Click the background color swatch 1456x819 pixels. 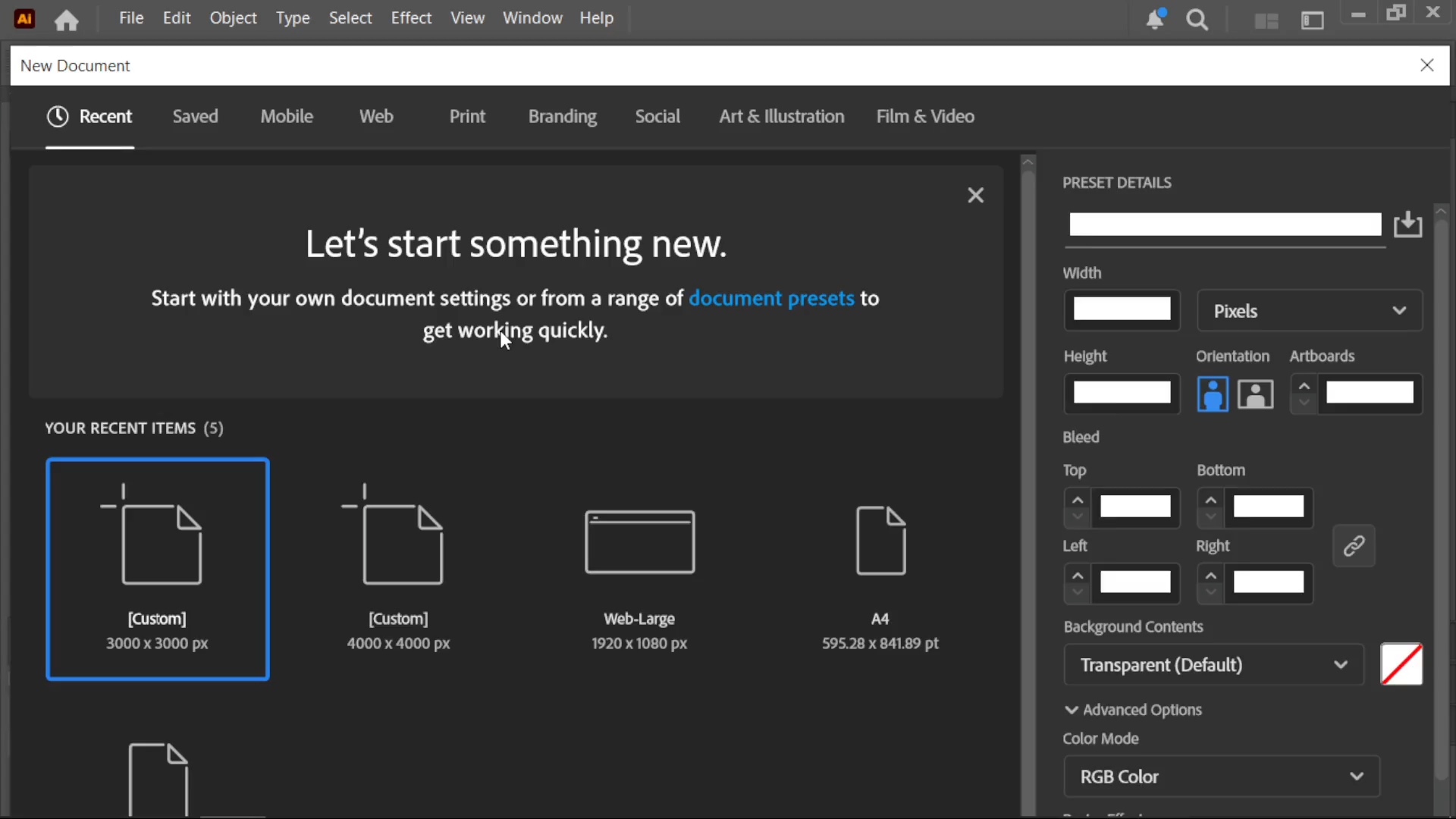click(x=1401, y=664)
